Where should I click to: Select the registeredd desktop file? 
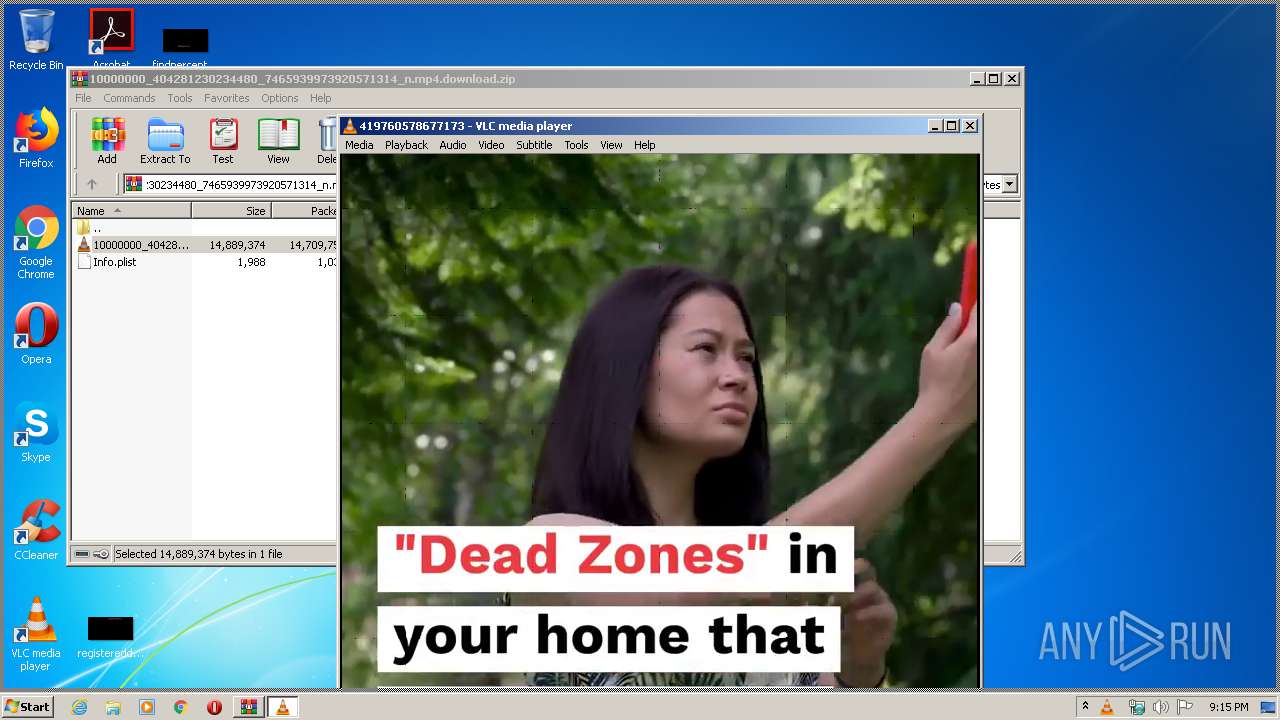[110, 637]
